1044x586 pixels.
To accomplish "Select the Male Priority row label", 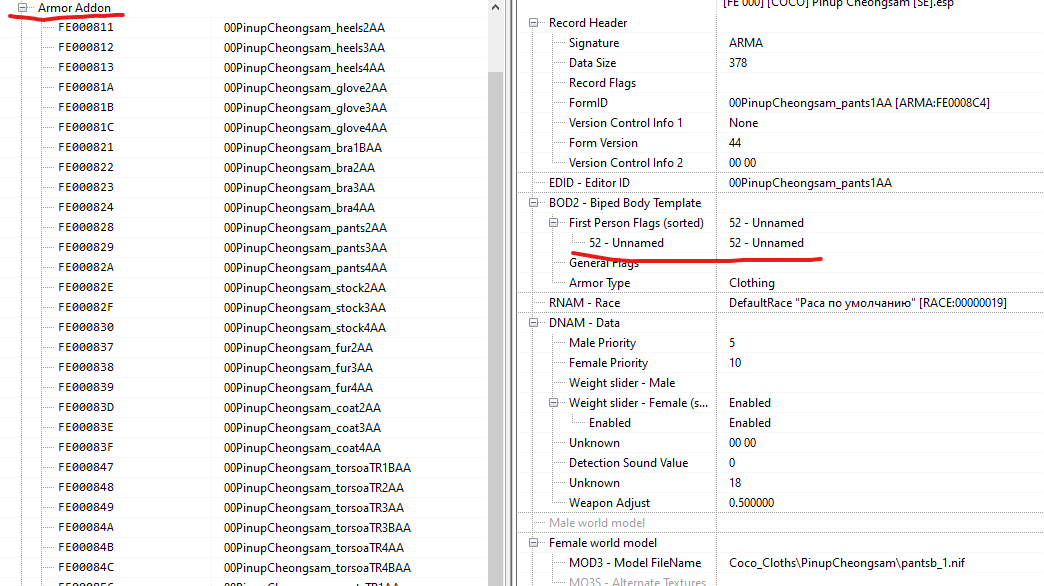I will 602,343.
